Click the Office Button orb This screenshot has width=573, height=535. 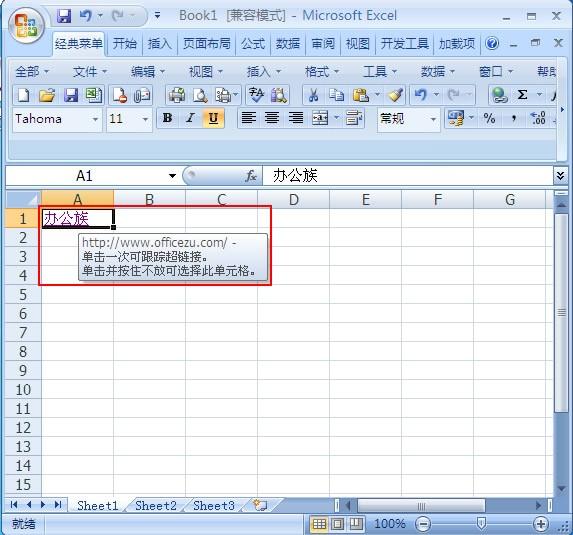[x=26, y=26]
